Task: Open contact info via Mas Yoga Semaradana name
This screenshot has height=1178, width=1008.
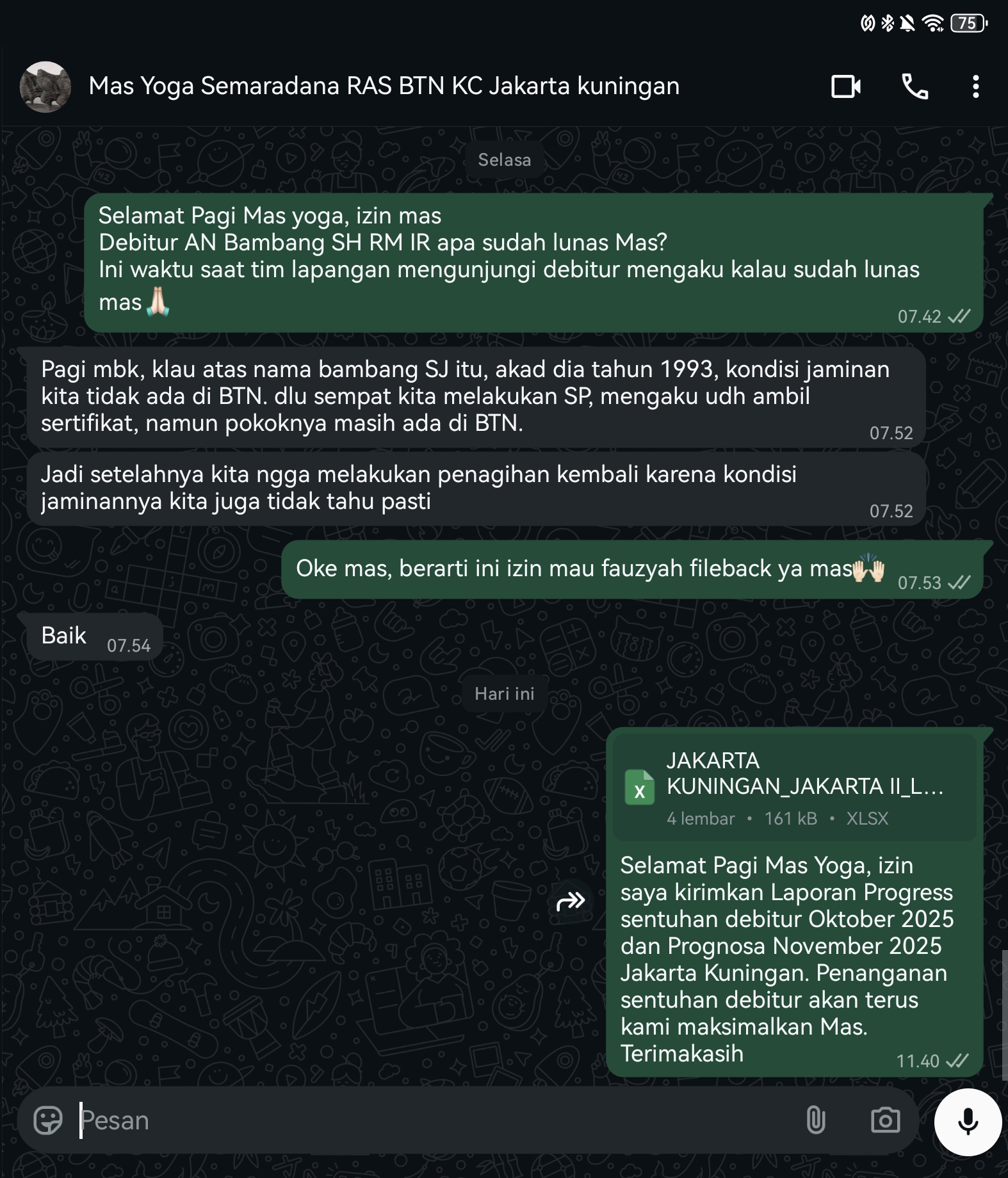Action: (x=384, y=86)
